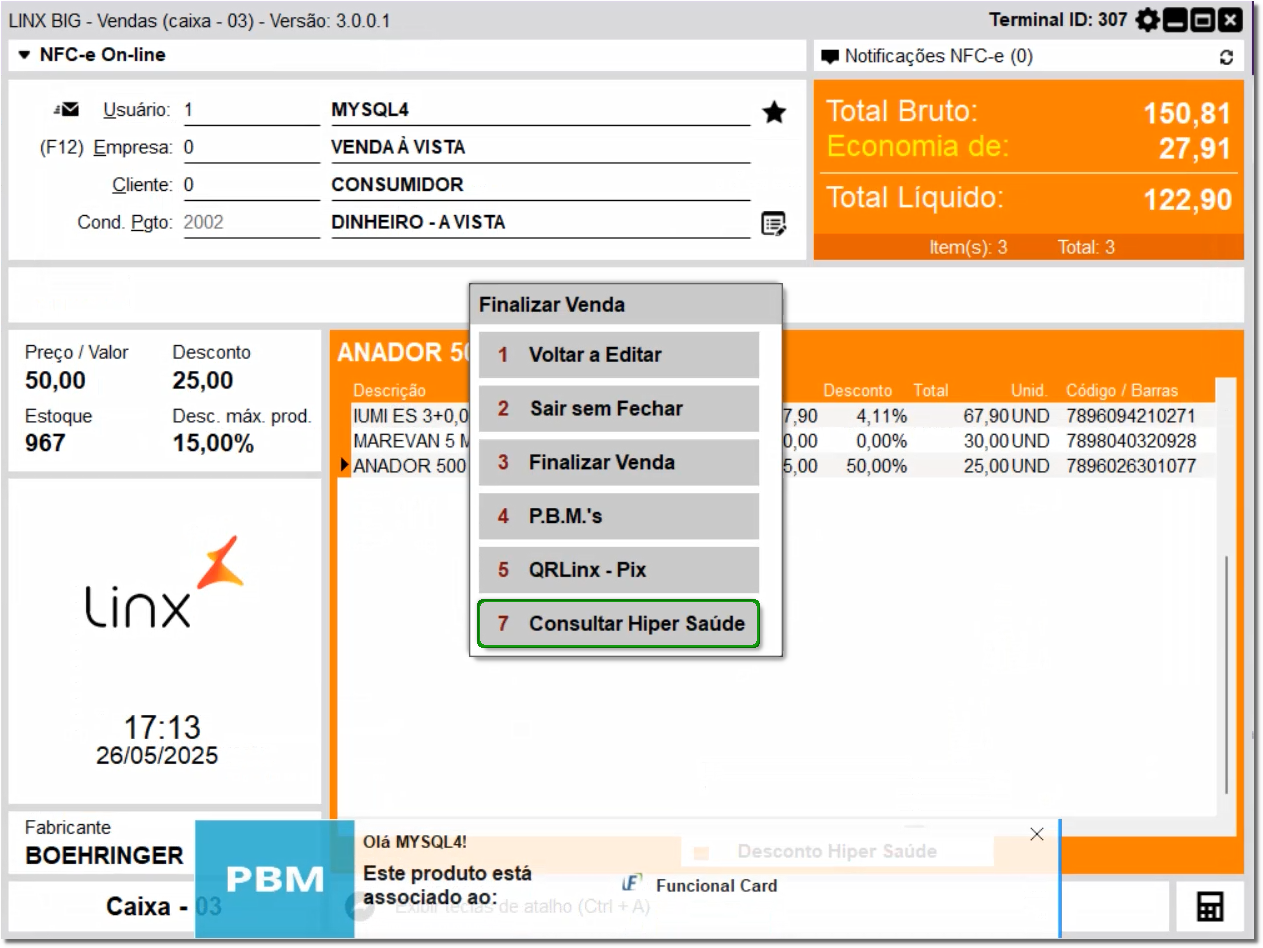Click the Descrição column header
Image resolution: width=1263 pixels, height=948 pixels.
pos(390,391)
